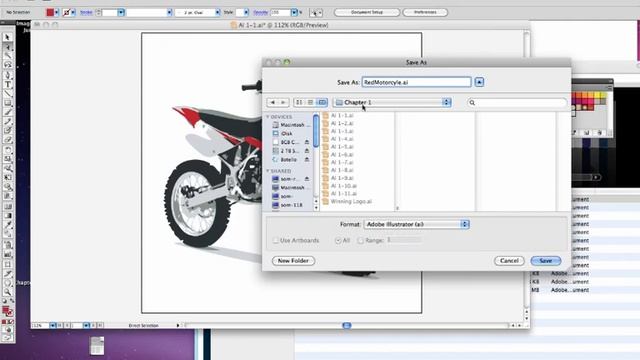Select the Lasso tool

pos(7,65)
